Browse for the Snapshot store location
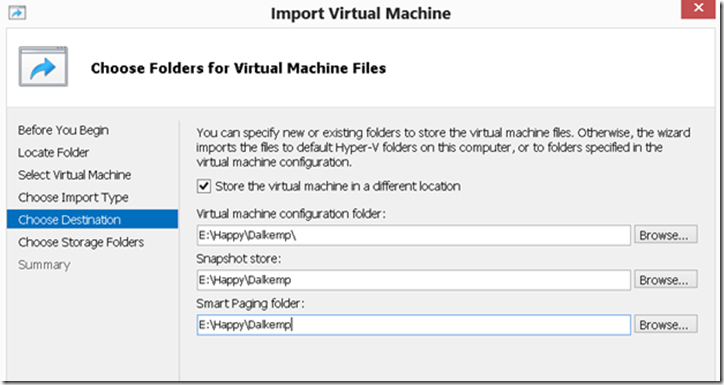Screen dimensions: 724x385 click(x=665, y=280)
